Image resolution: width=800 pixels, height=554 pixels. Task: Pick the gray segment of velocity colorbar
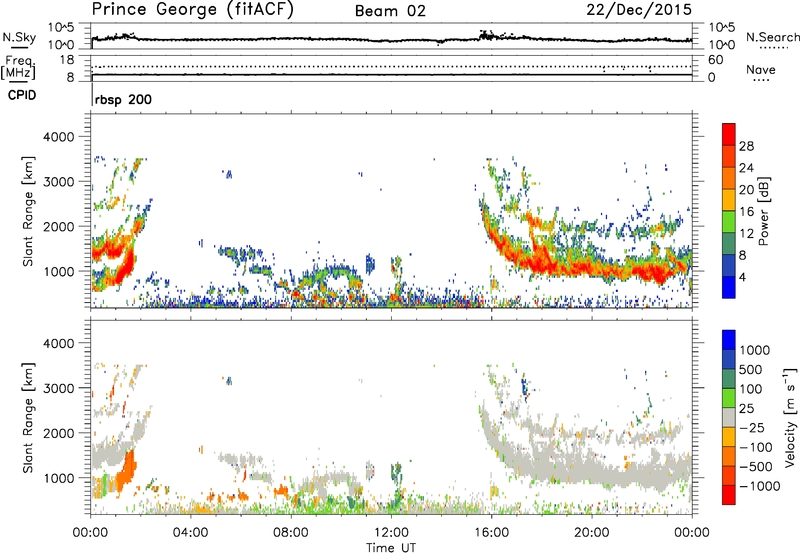(x=729, y=417)
